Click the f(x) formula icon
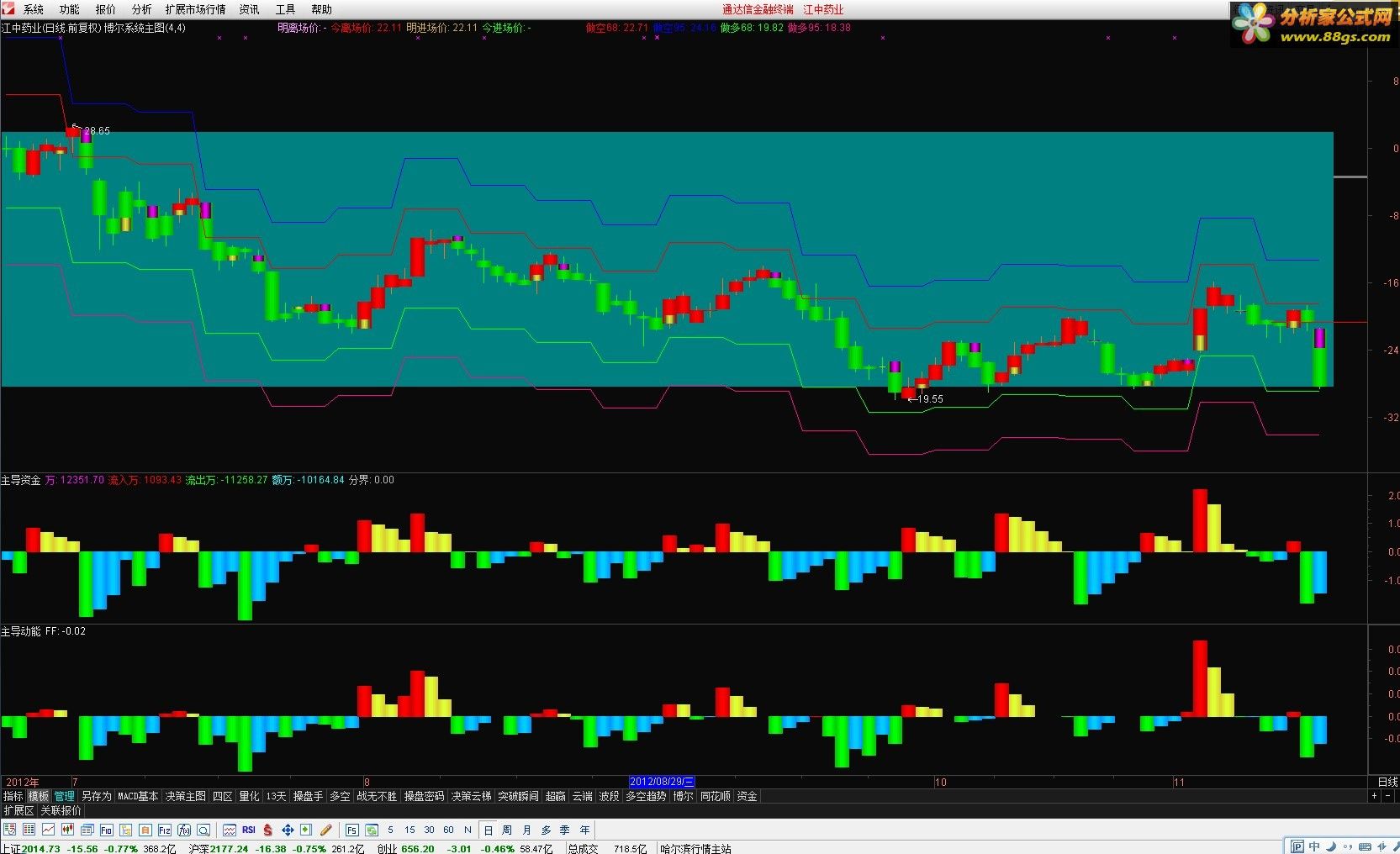The height and width of the screenshot is (854, 1400). coord(184,830)
